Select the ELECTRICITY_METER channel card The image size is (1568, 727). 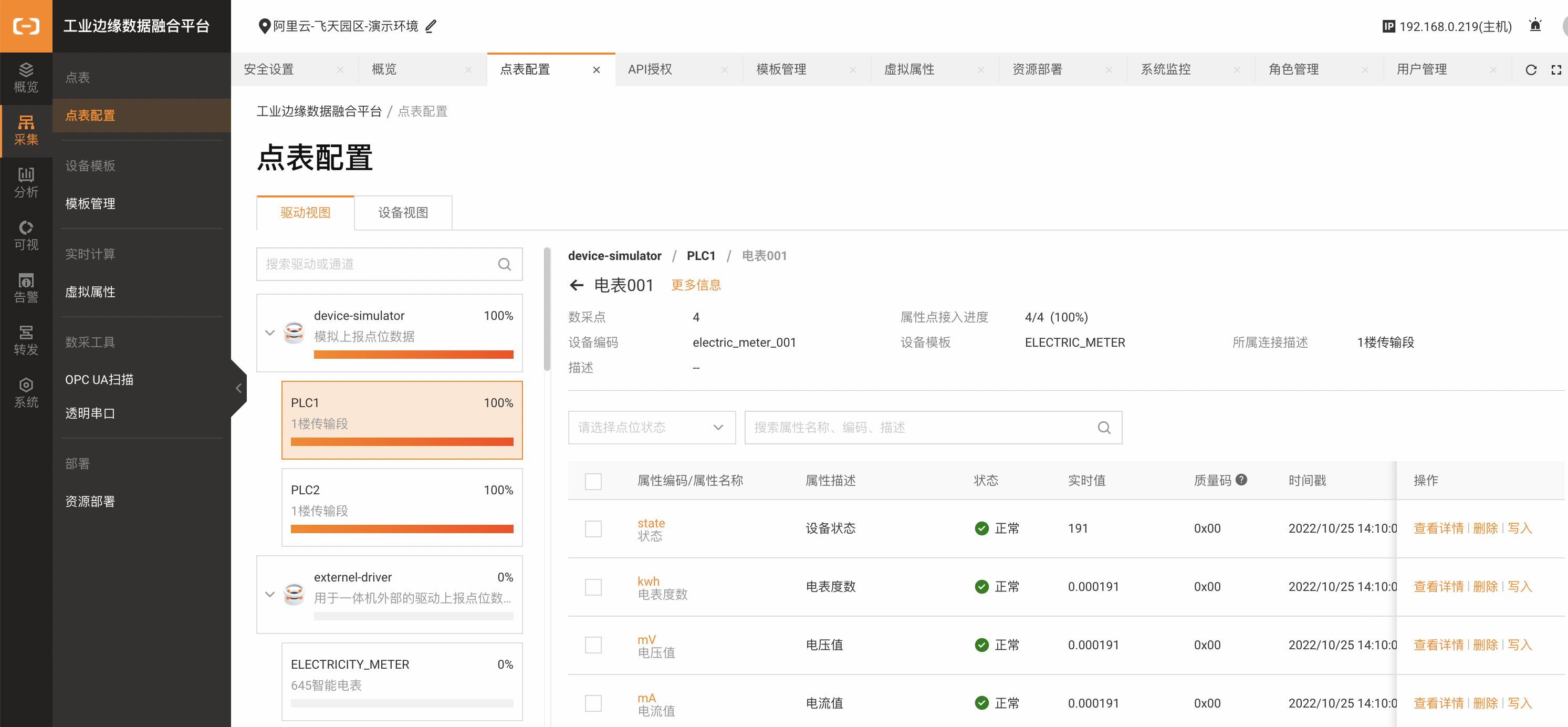point(402,682)
